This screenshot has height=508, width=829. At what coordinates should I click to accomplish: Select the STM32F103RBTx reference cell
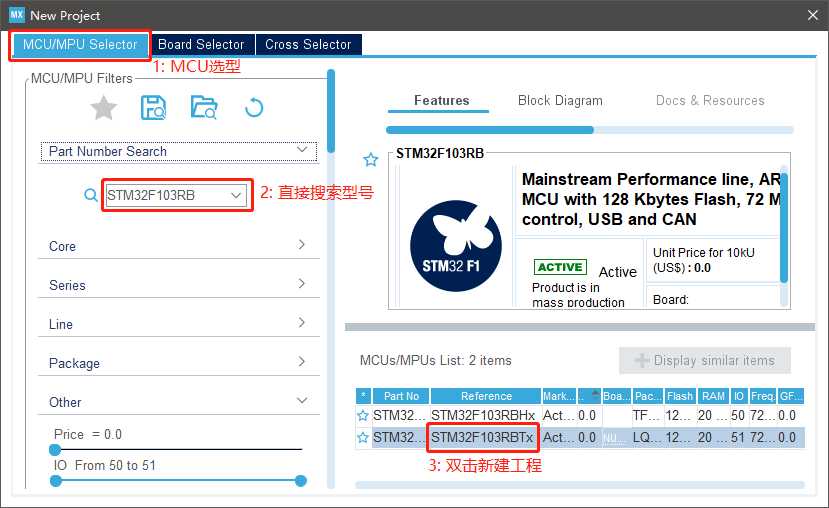point(483,438)
